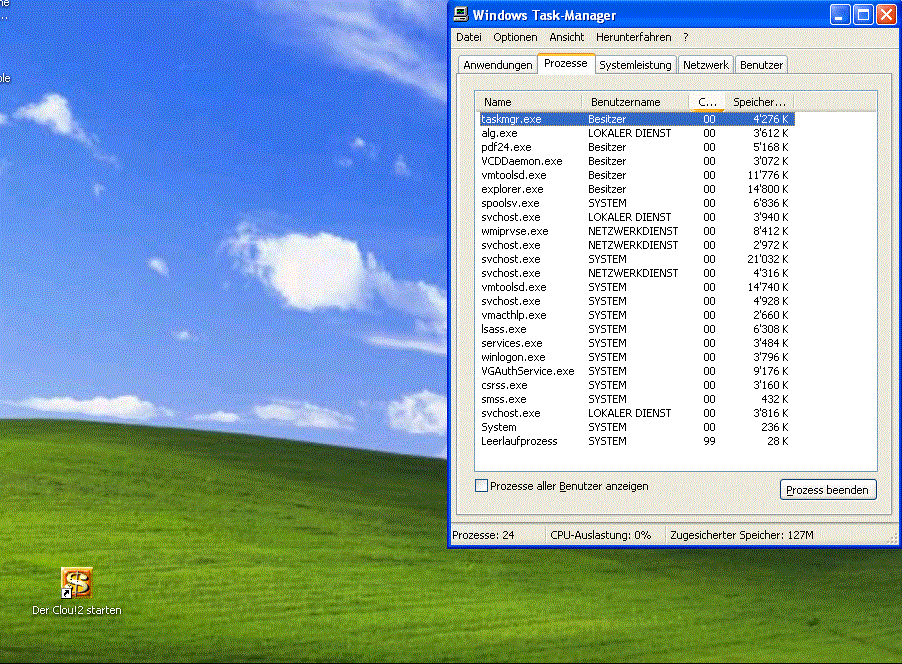Select the alg.exe process
This screenshot has width=902, height=664.
637,133
